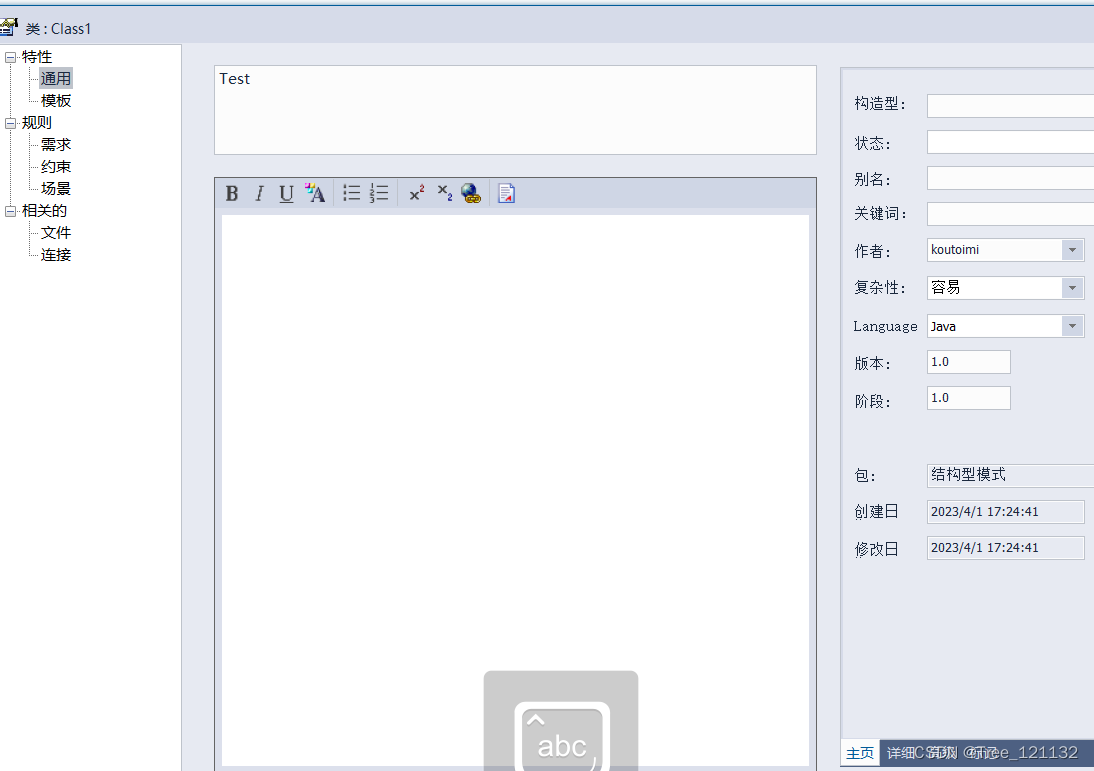The width and height of the screenshot is (1094, 771).
Task: Open the font color tool
Action: click(315, 194)
